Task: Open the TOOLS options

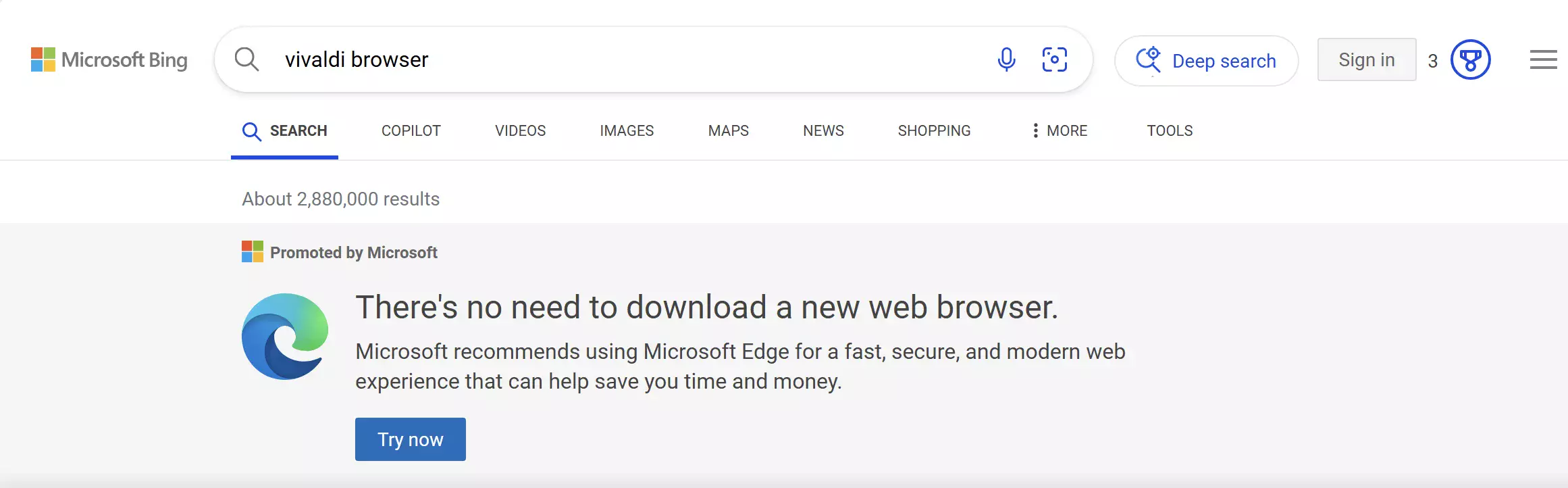Action: point(1170,130)
